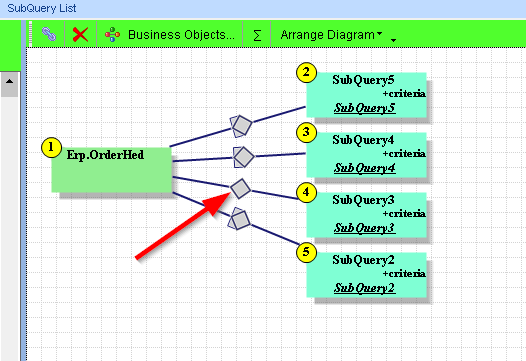Click the SubQuery List panel title
Screen dimensions: 526x361
42,8
